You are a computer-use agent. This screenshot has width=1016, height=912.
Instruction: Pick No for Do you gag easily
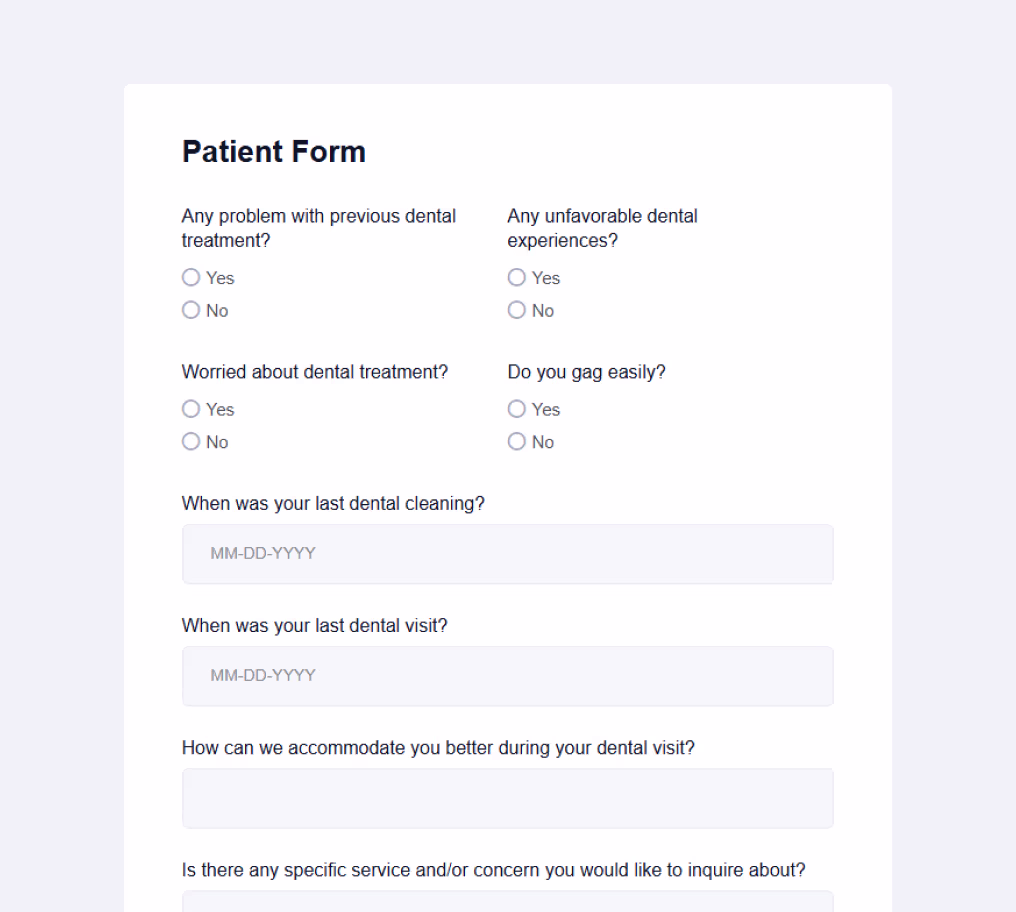(516, 441)
